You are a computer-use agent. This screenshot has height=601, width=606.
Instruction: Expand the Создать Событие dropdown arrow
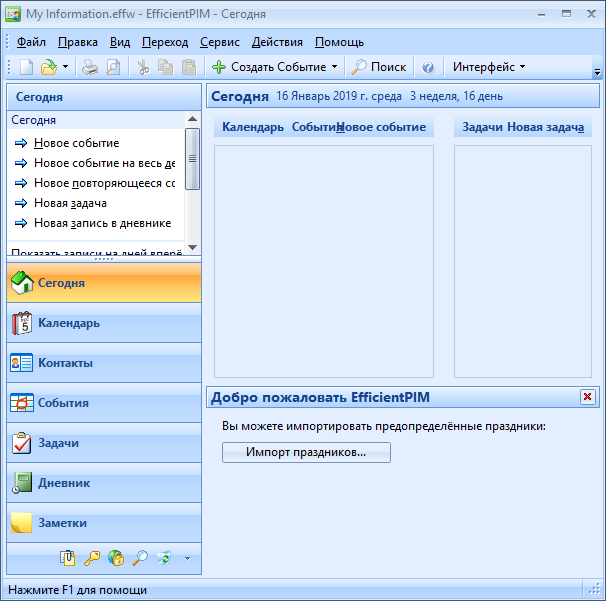click(334, 67)
